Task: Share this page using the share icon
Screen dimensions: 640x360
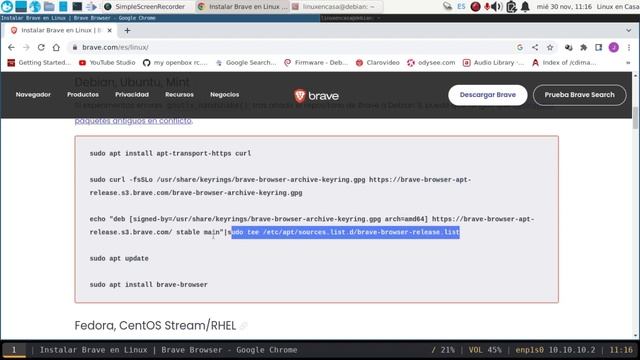Action: 535,47
